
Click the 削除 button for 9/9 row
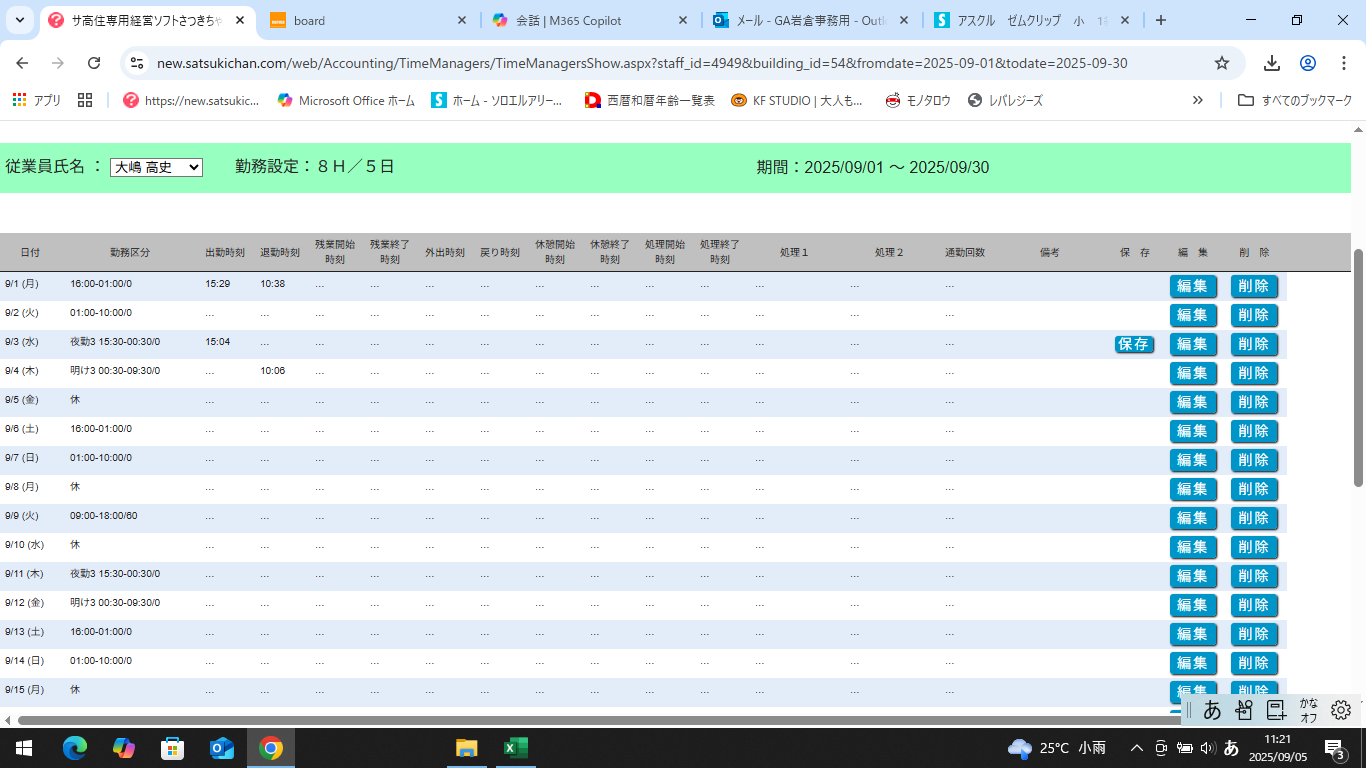(x=1254, y=518)
